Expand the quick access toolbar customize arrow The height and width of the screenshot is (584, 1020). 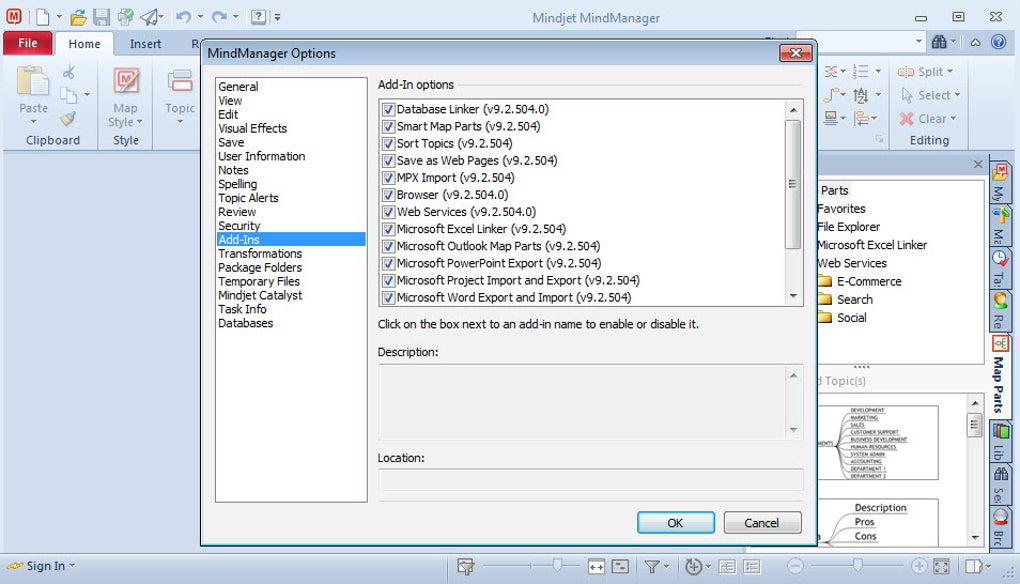tap(277, 18)
